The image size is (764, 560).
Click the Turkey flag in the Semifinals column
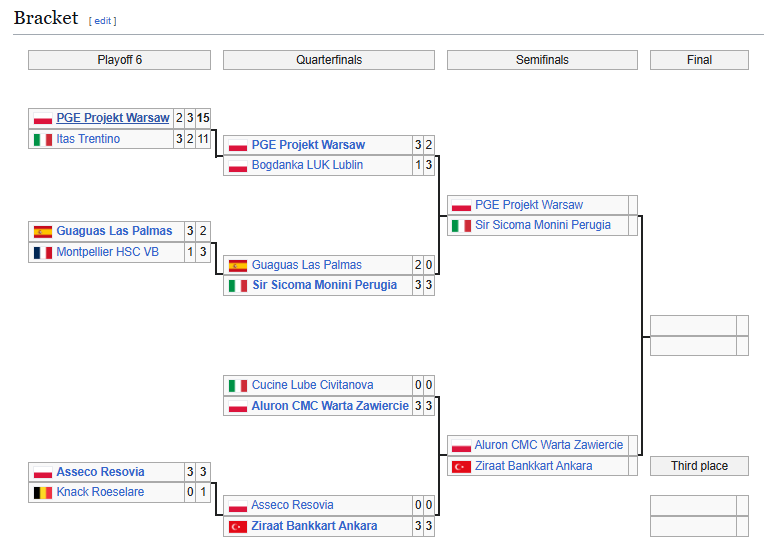tap(461, 467)
